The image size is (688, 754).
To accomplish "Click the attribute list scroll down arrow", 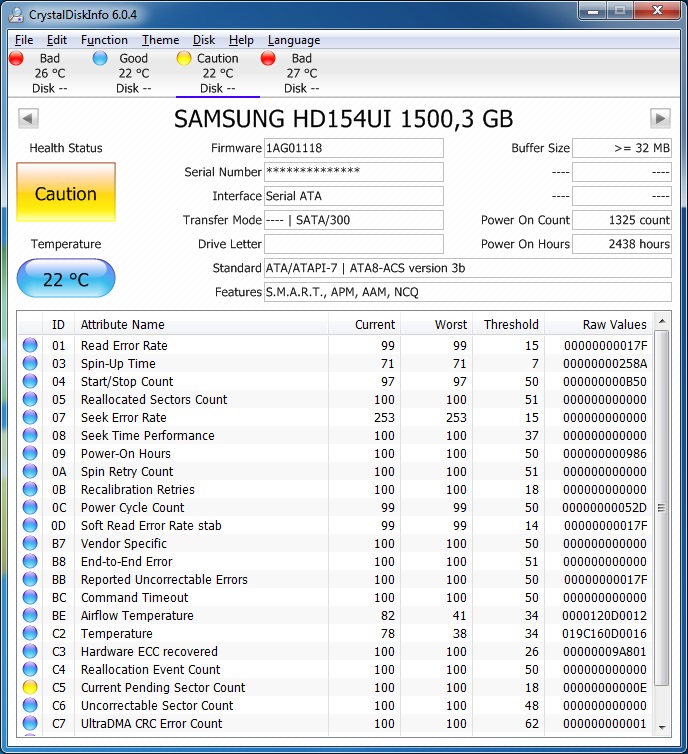I will point(662,728).
